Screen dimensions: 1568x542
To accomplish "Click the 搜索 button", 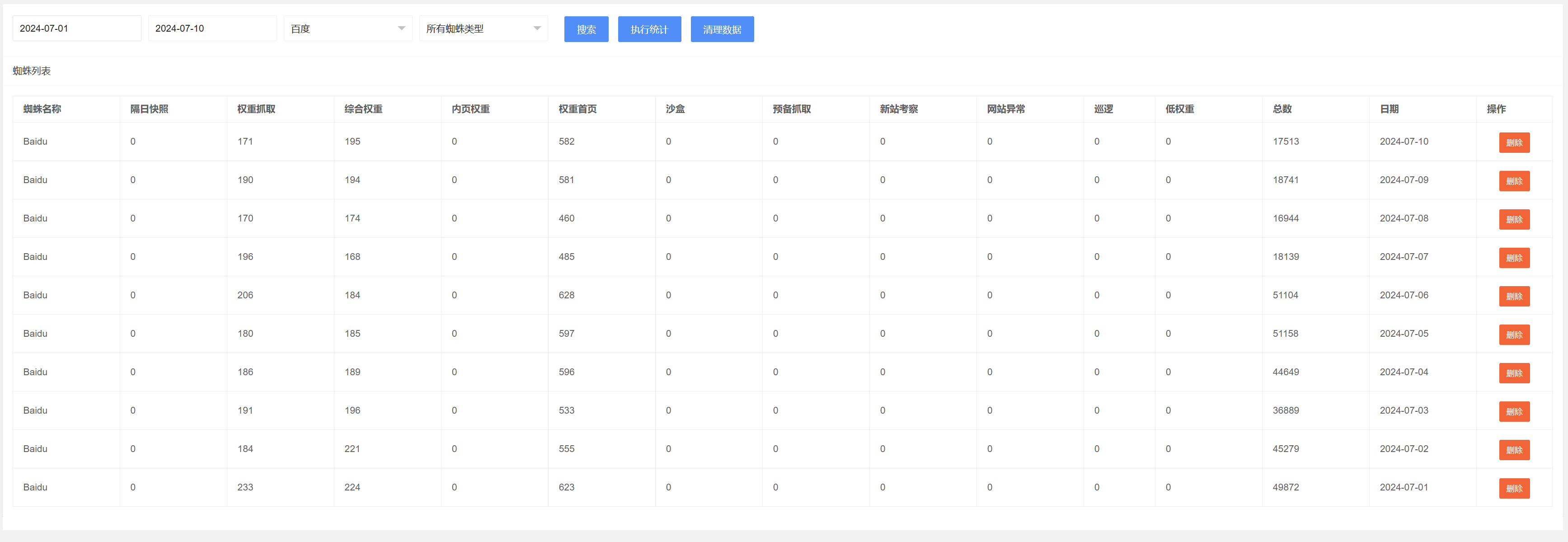I will click(x=586, y=29).
